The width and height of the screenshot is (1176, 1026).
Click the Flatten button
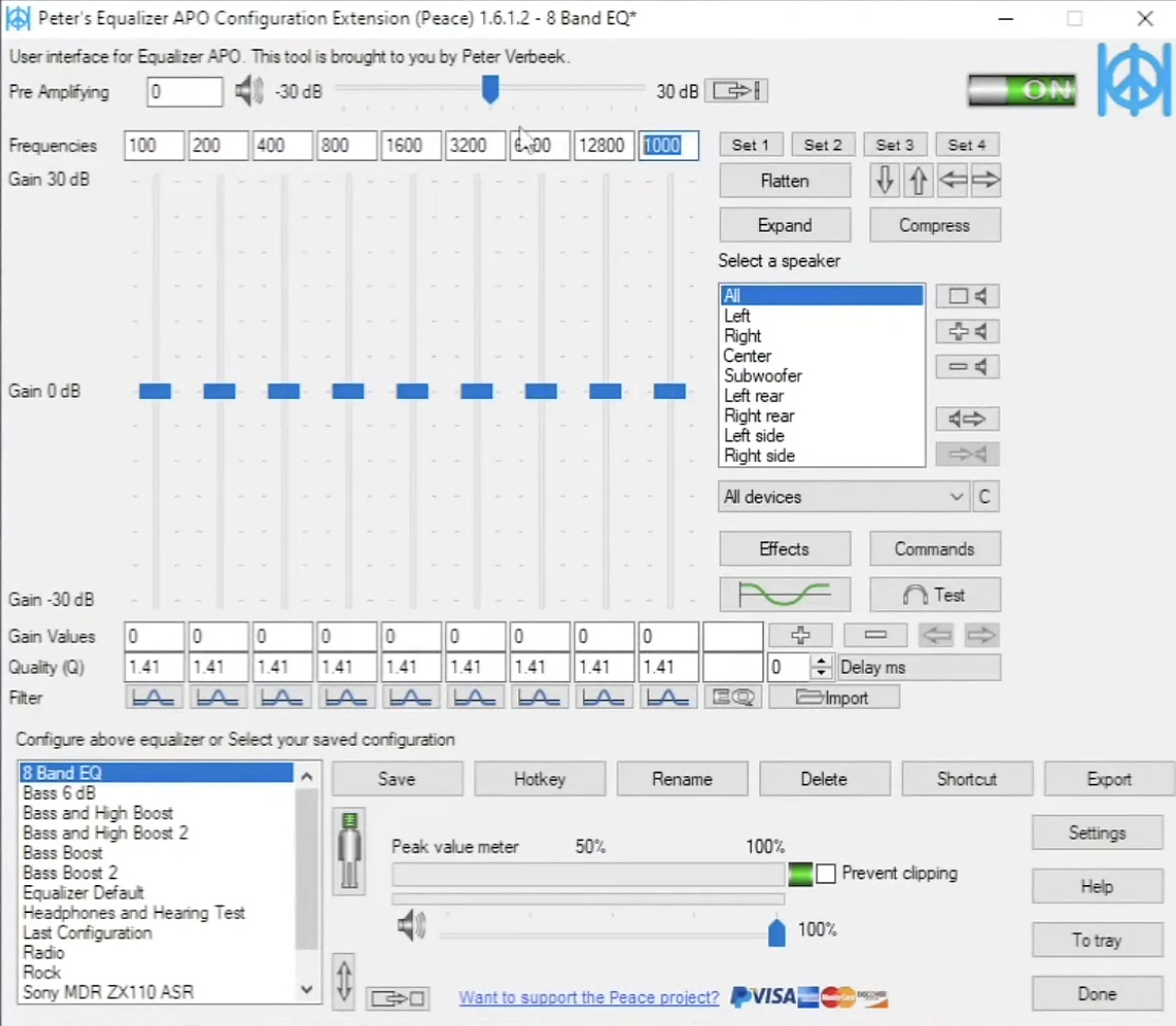click(x=785, y=181)
